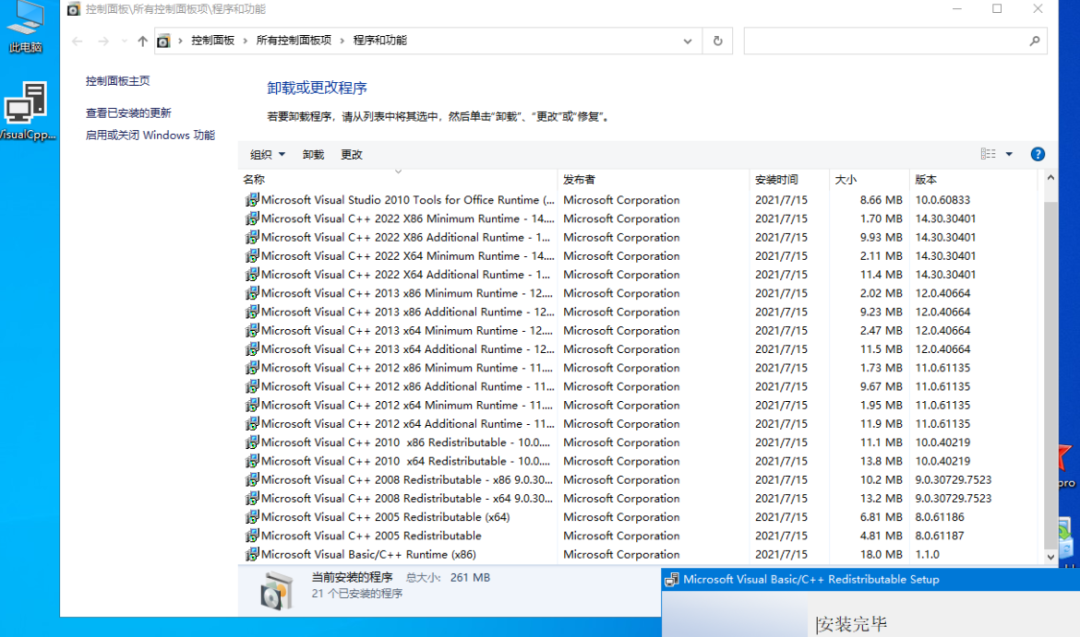Open the address bar history dropdown
Image resolution: width=1080 pixels, height=637 pixels.
point(687,41)
